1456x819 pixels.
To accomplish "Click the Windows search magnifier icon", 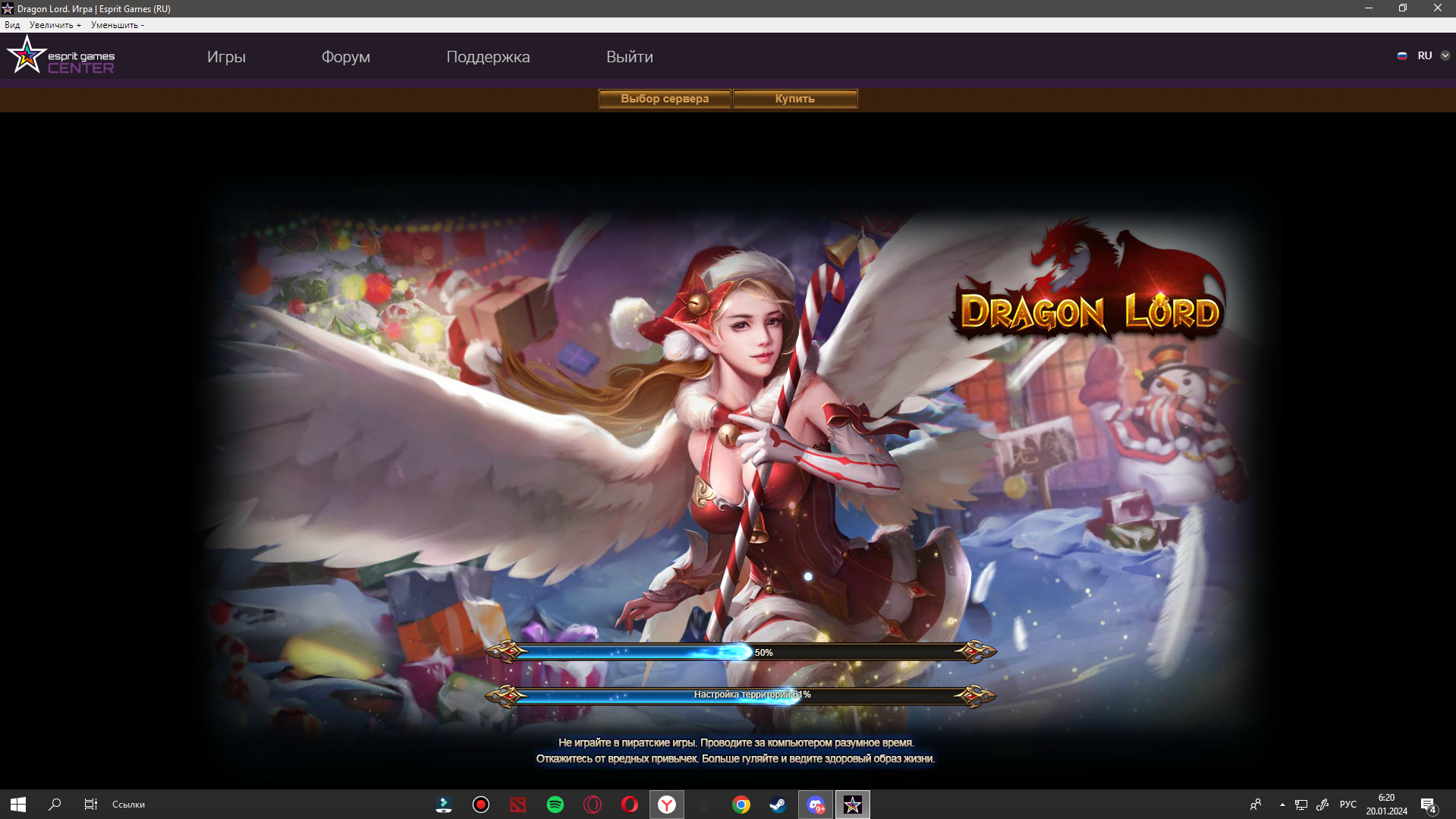I will click(x=55, y=805).
